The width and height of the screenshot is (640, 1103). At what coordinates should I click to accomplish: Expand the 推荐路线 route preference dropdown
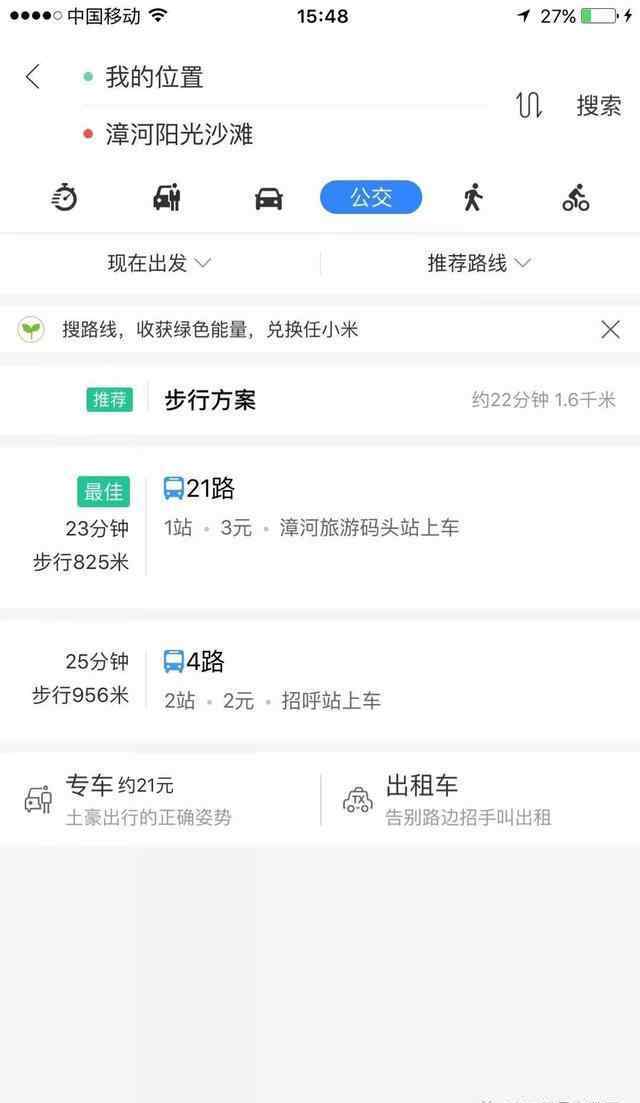point(480,263)
